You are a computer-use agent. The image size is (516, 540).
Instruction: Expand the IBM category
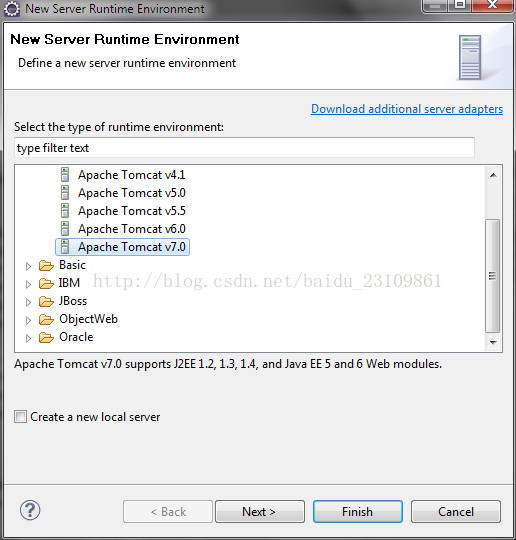pyautogui.click(x=28, y=284)
